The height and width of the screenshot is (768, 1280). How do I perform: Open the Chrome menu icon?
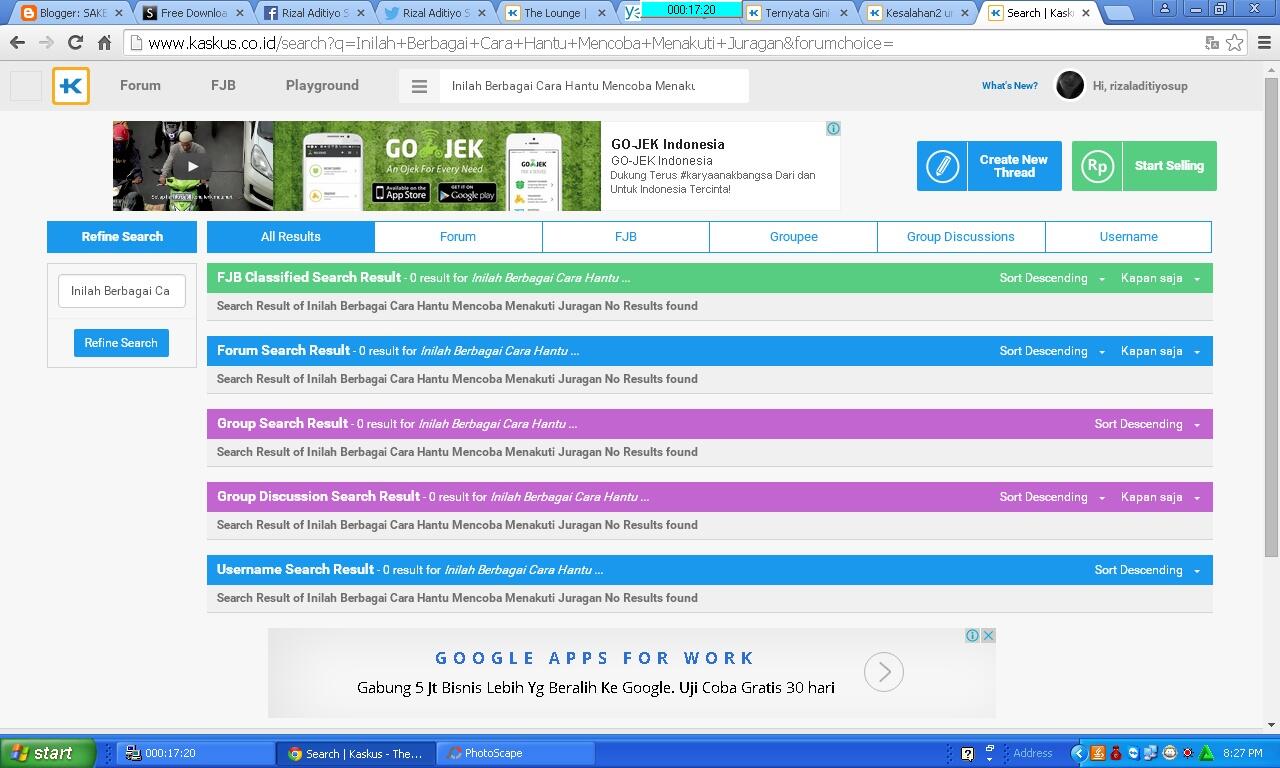1265,43
